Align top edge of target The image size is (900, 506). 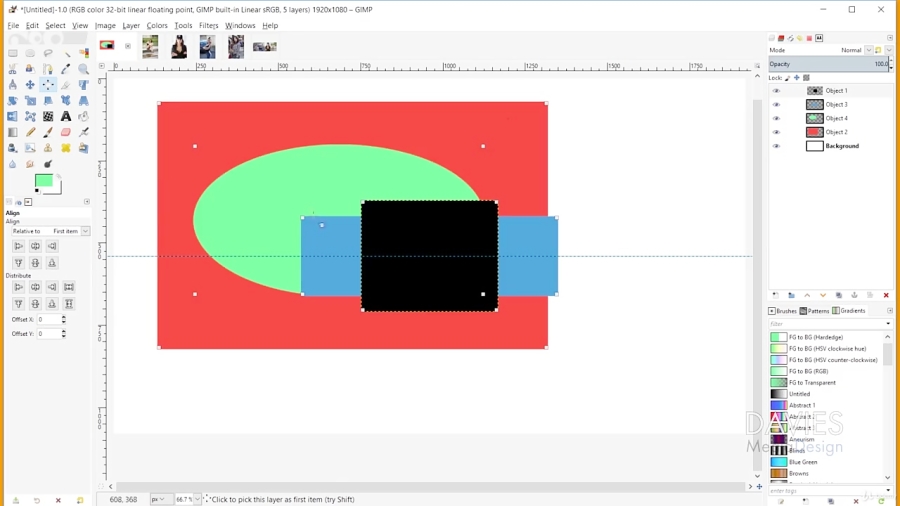18,263
